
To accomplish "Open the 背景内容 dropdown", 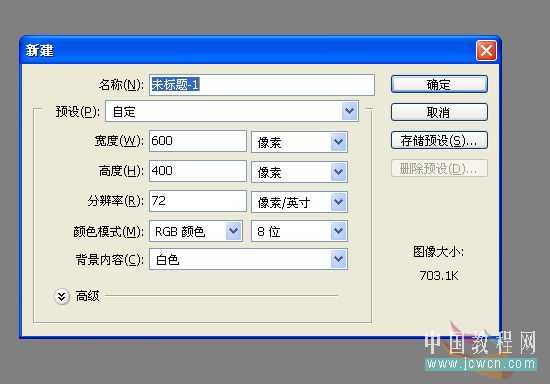I will (x=248, y=259).
